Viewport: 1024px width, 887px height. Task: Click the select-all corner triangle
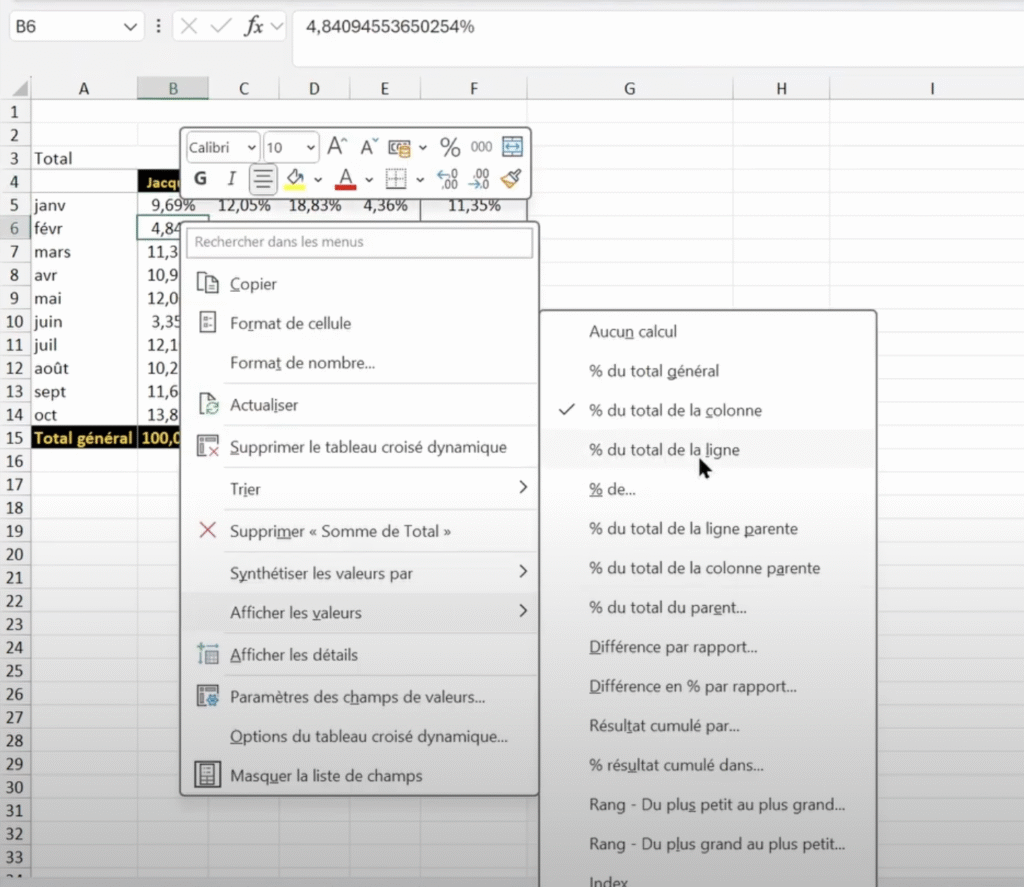click(x=20, y=88)
